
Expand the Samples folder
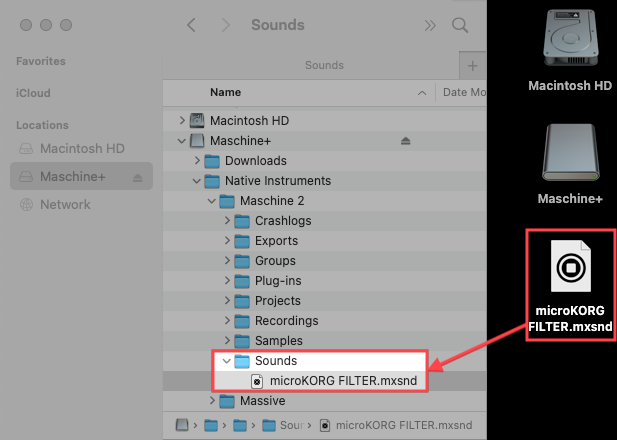pos(227,340)
